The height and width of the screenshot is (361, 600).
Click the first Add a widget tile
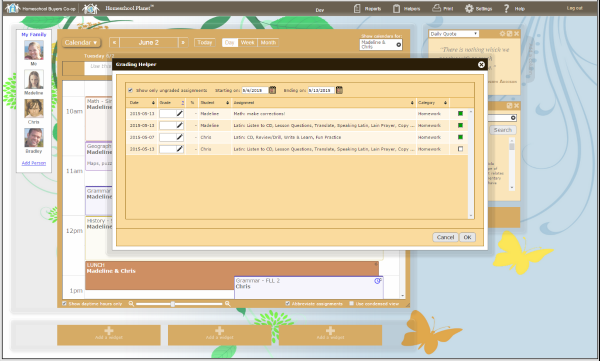109,335
